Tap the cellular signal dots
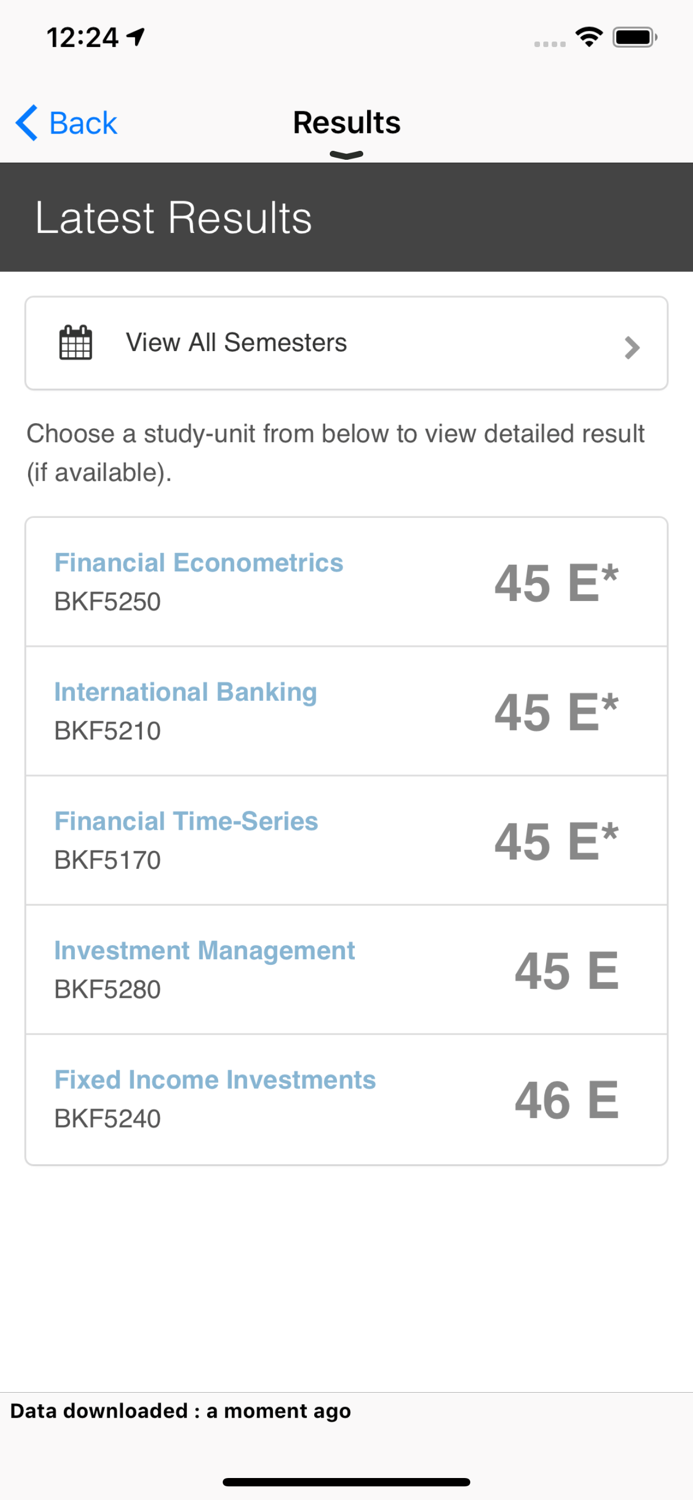Screen dimensions: 693x1500 549,43
